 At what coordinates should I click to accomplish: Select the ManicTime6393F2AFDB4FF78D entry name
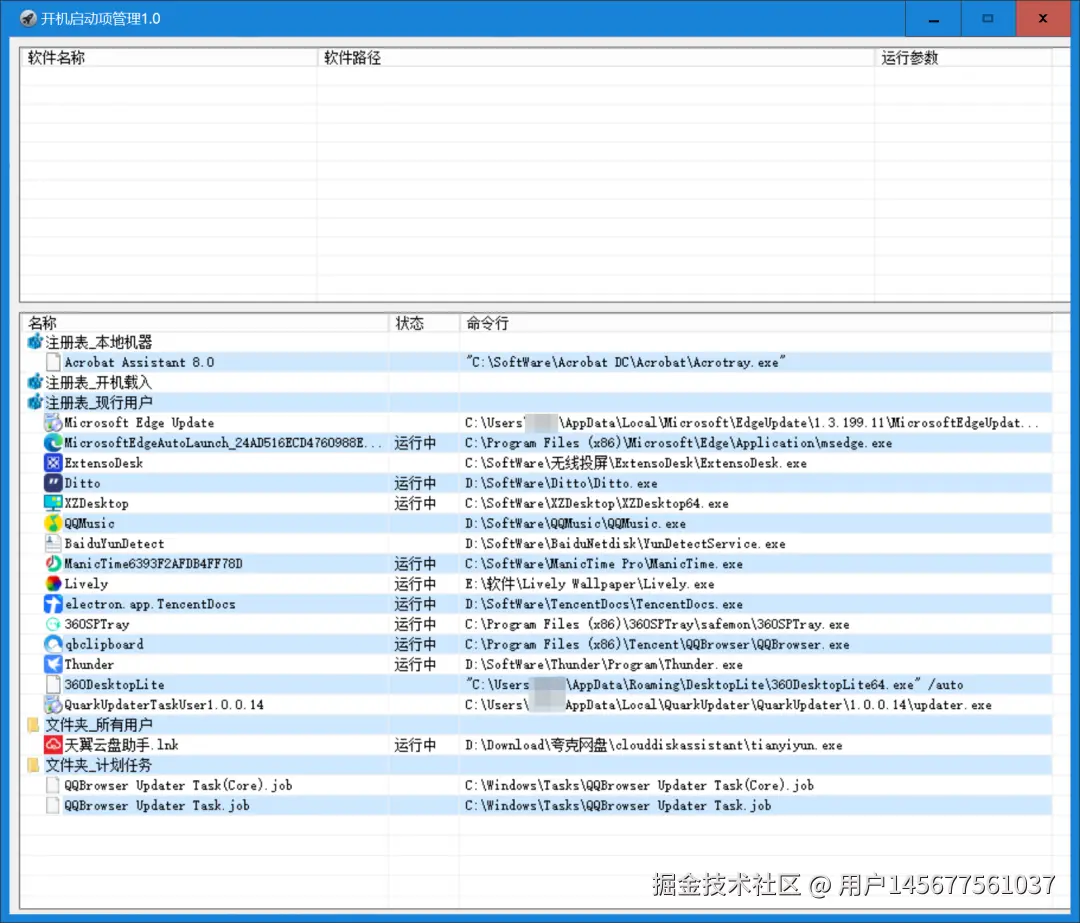154,563
